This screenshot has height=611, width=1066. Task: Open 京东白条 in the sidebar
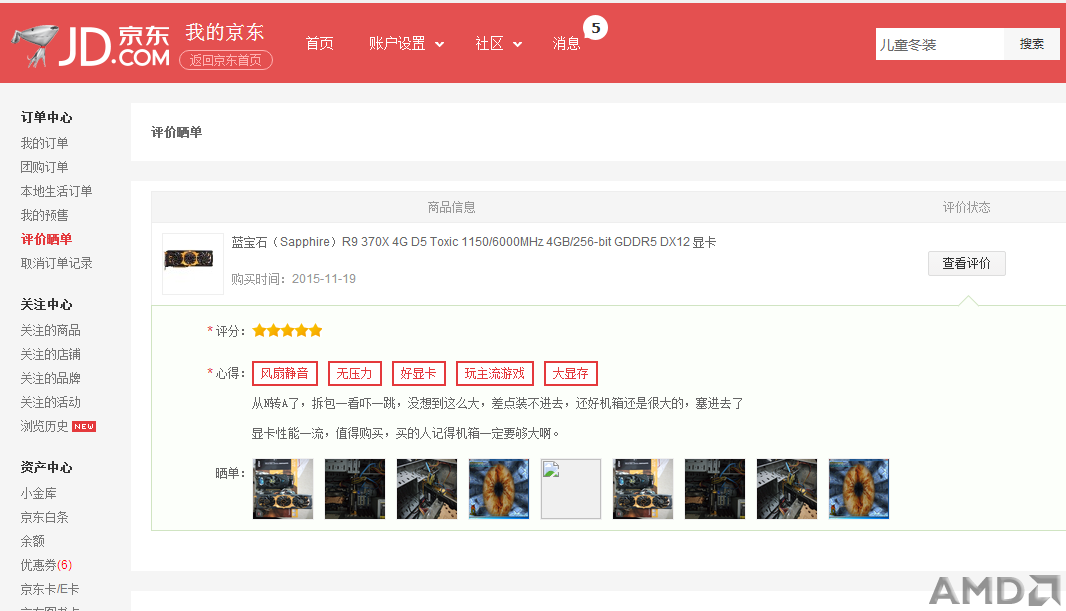(44, 517)
